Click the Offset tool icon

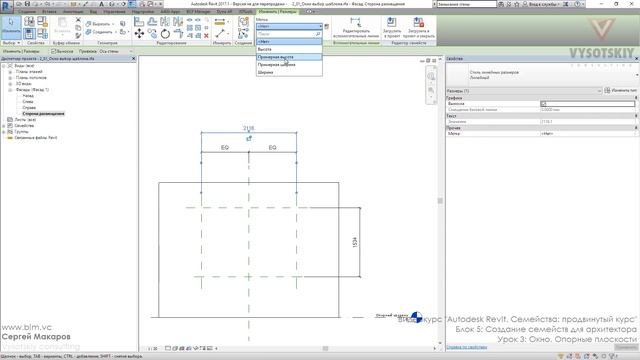(152, 22)
